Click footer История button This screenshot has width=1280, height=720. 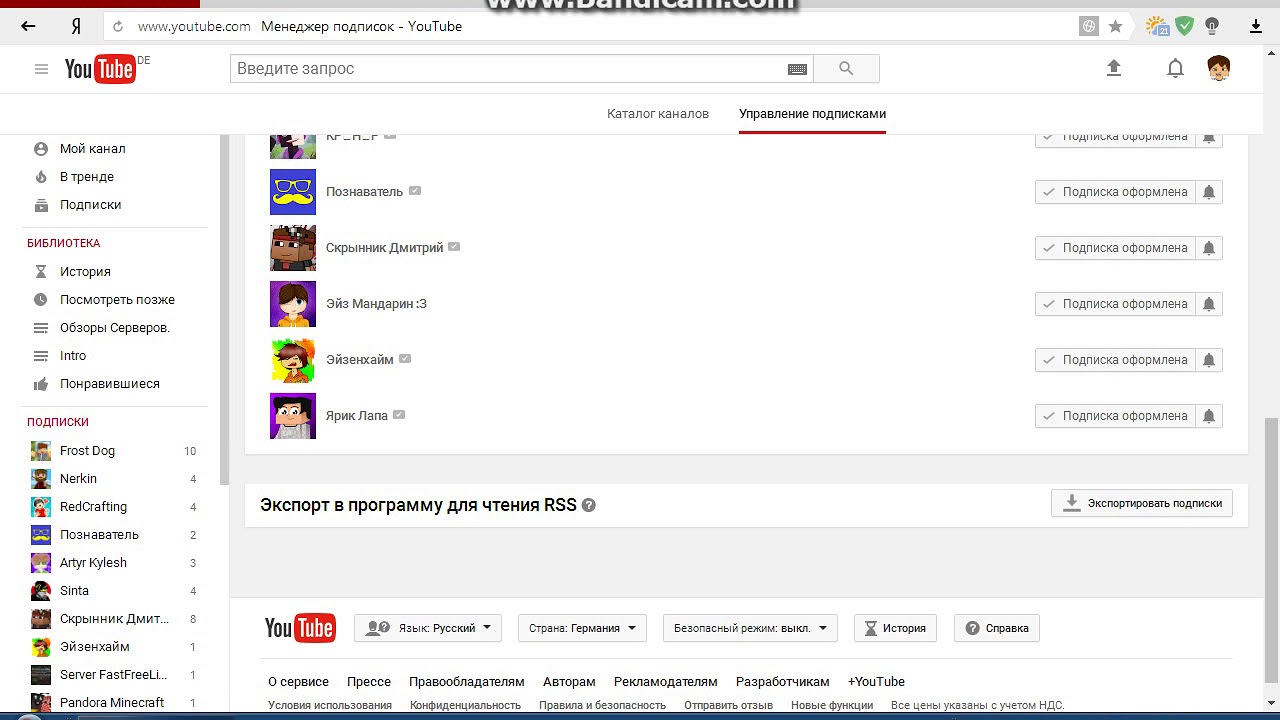coord(895,628)
